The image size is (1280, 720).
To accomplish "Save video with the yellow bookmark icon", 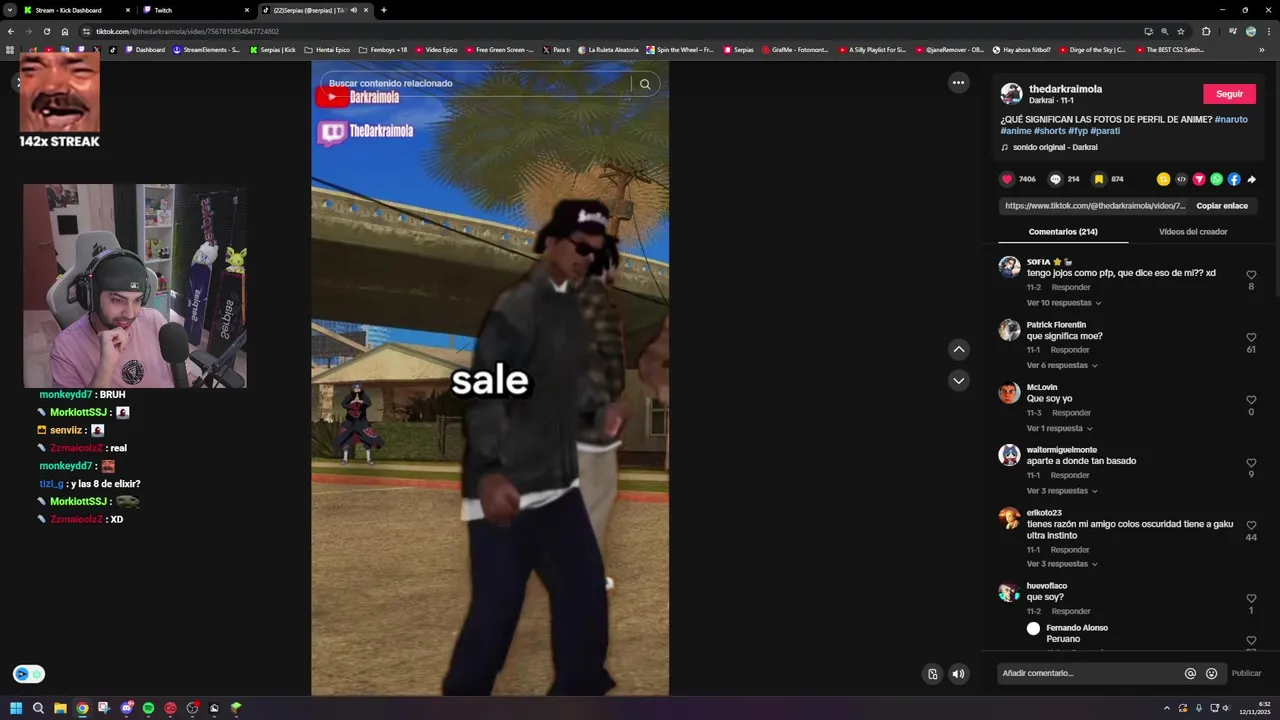I will pos(1098,179).
